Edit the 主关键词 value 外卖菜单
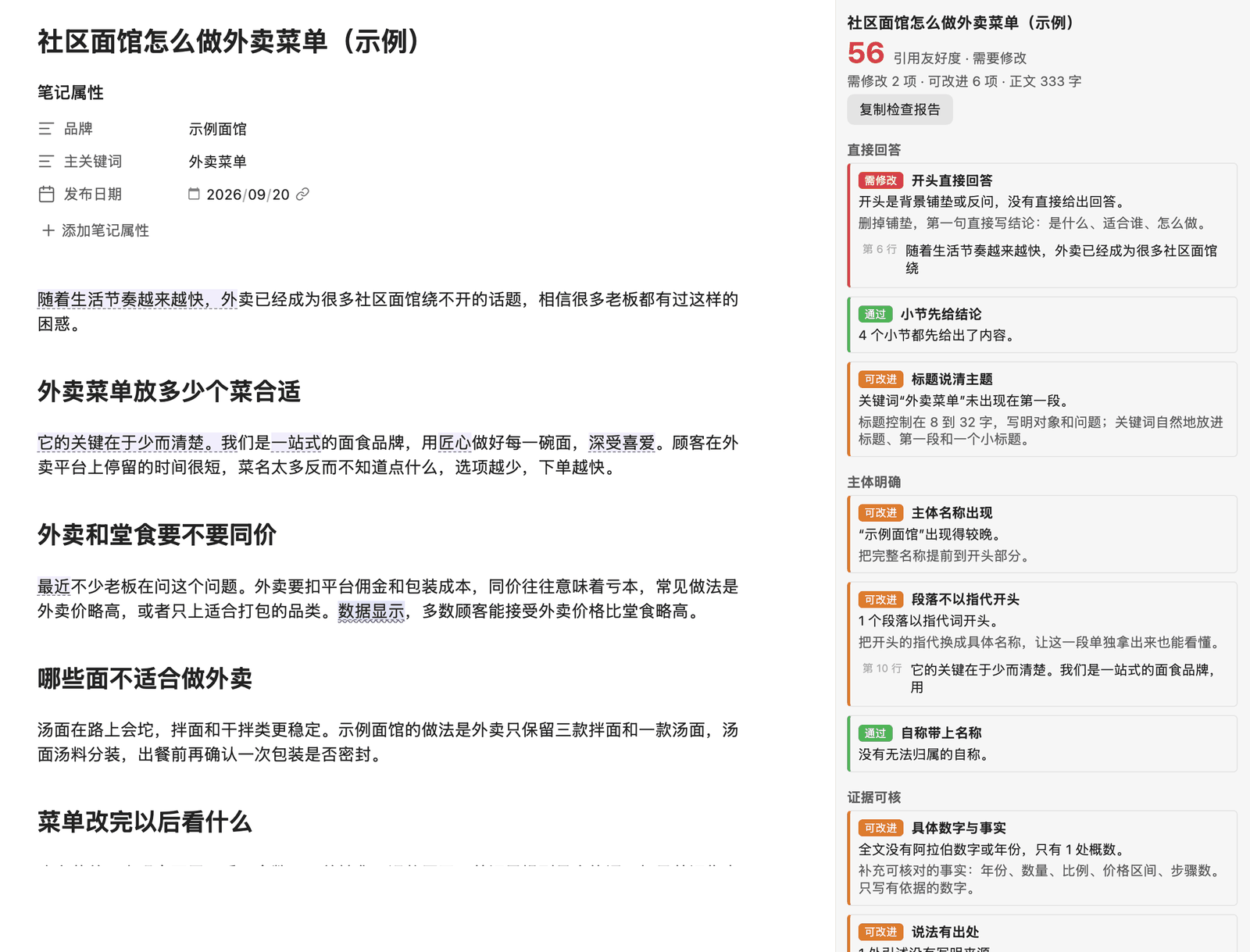1250x952 pixels. 218,162
